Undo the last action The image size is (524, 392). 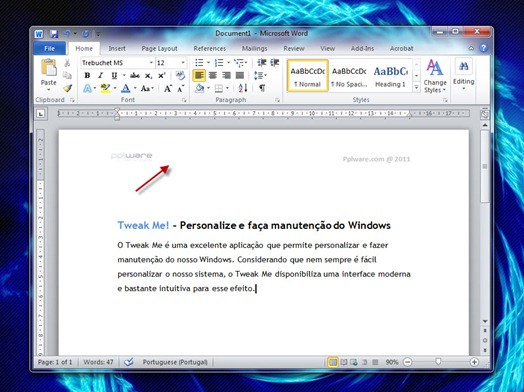click(67, 34)
